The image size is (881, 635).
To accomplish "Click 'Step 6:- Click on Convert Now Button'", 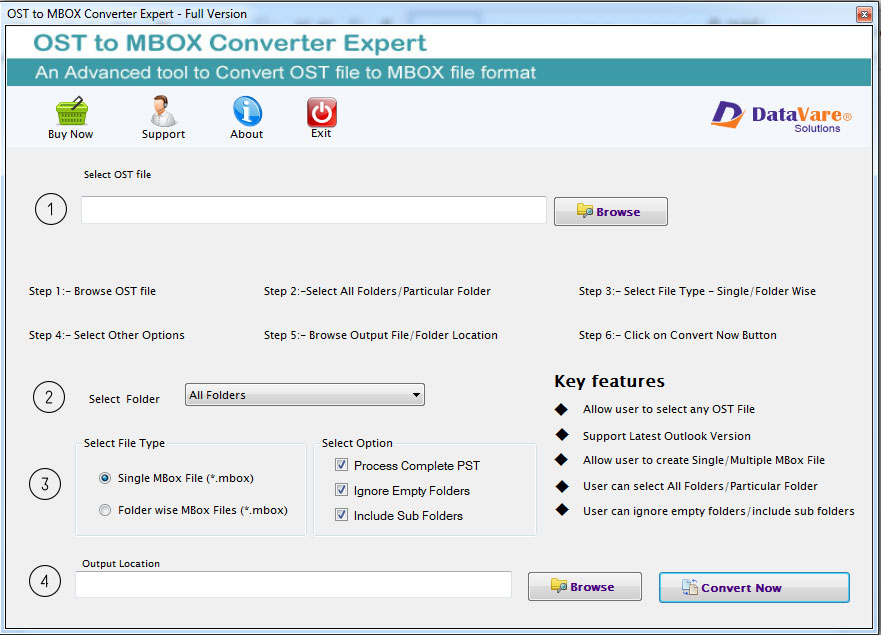I will (x=678, y=335).
